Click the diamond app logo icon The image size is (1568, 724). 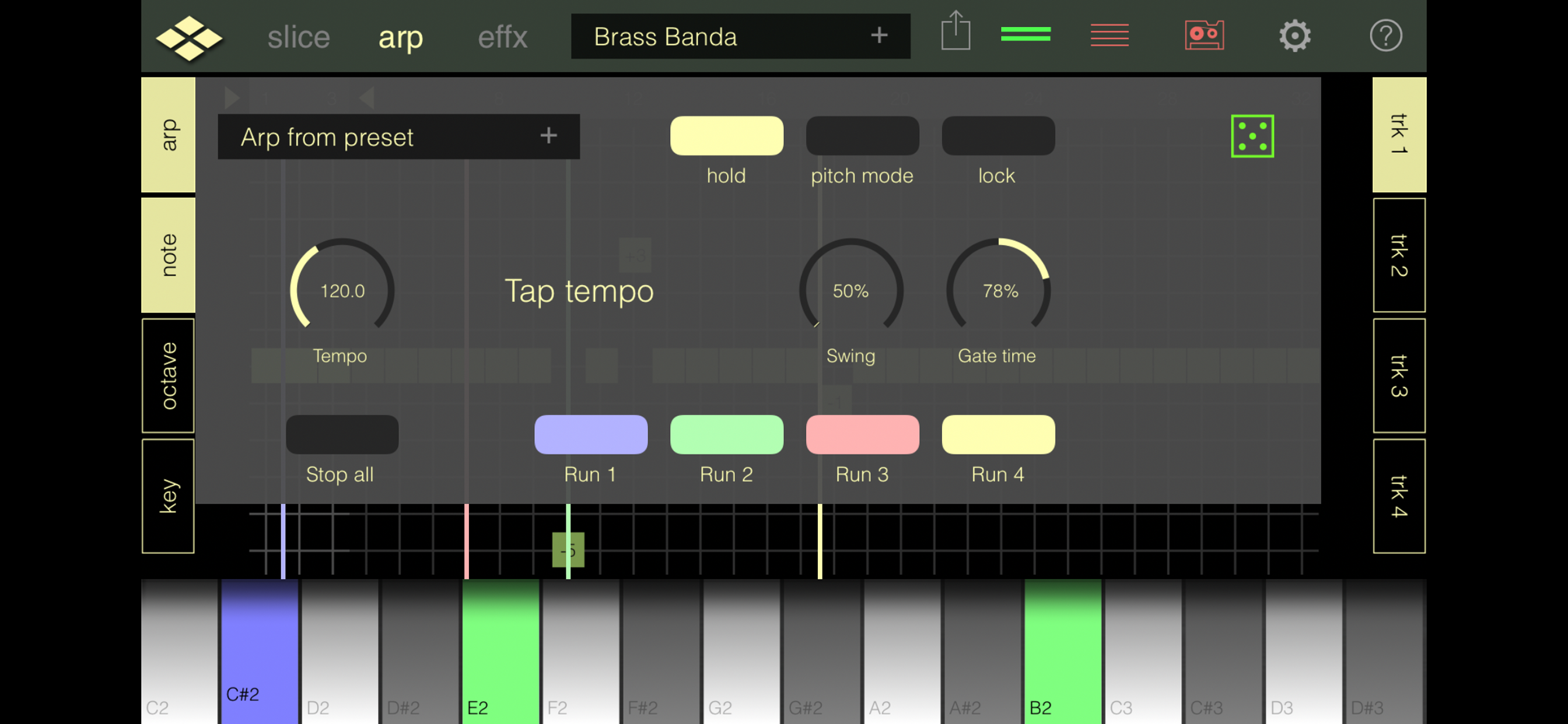(x=188, y=38)
